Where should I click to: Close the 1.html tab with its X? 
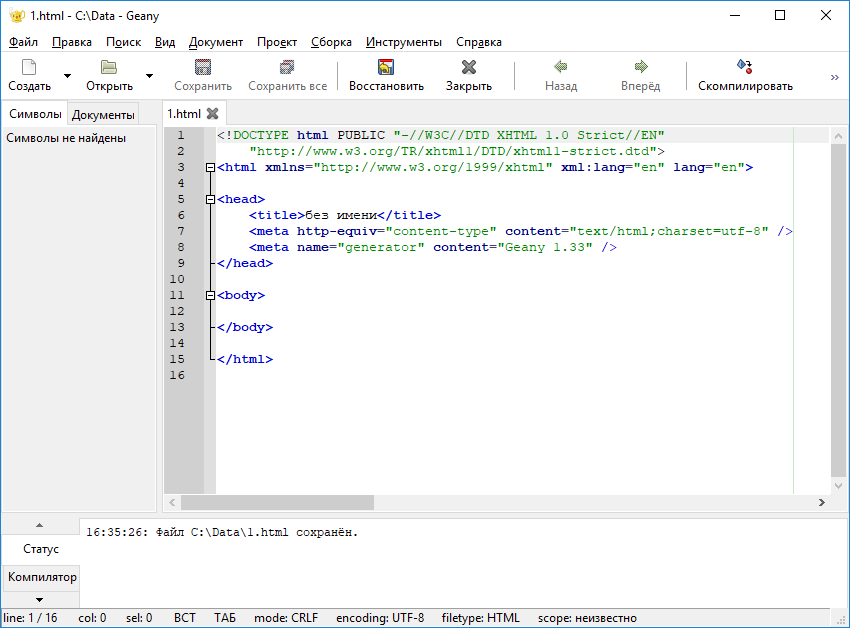coord(212,113)
